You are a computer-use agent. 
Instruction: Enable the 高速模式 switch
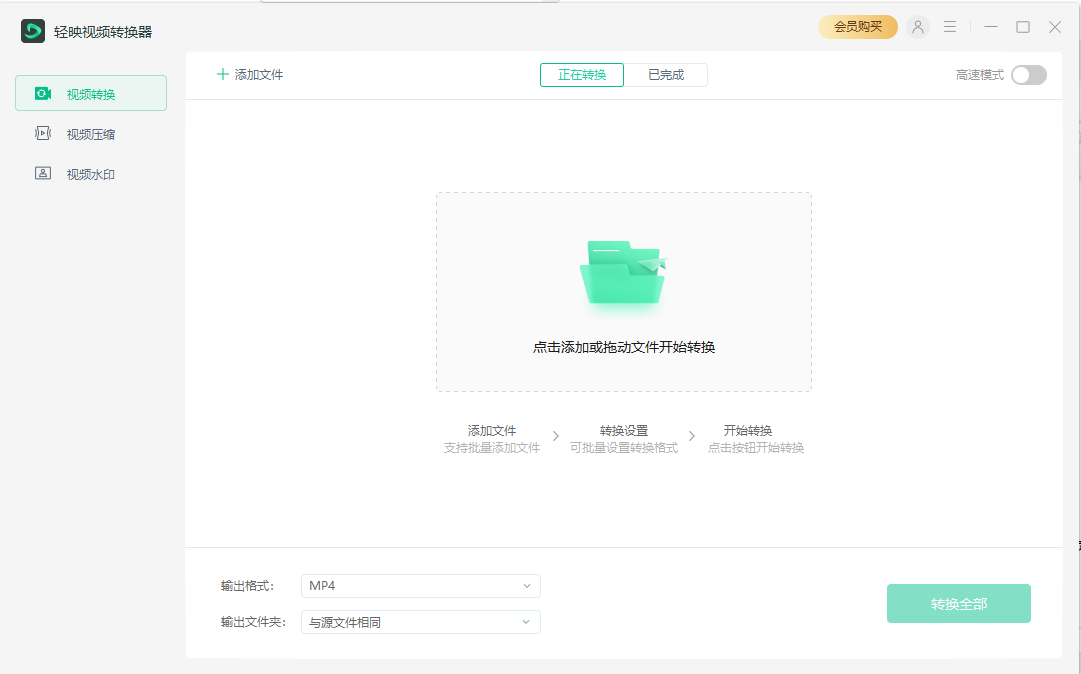pos(1028,75)
